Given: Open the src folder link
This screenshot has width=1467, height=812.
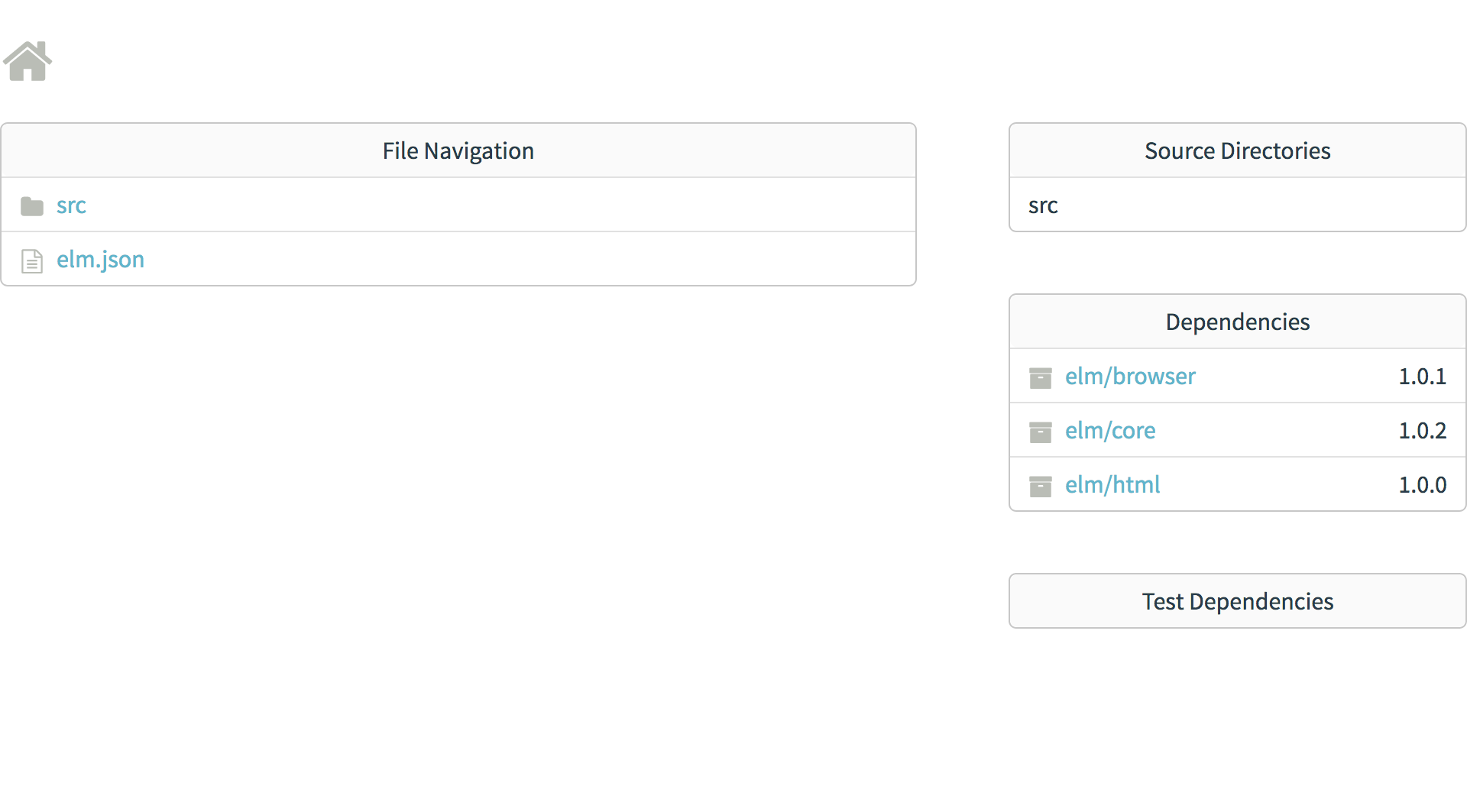Looking at the screenshot, I should (x=71, y=205).
